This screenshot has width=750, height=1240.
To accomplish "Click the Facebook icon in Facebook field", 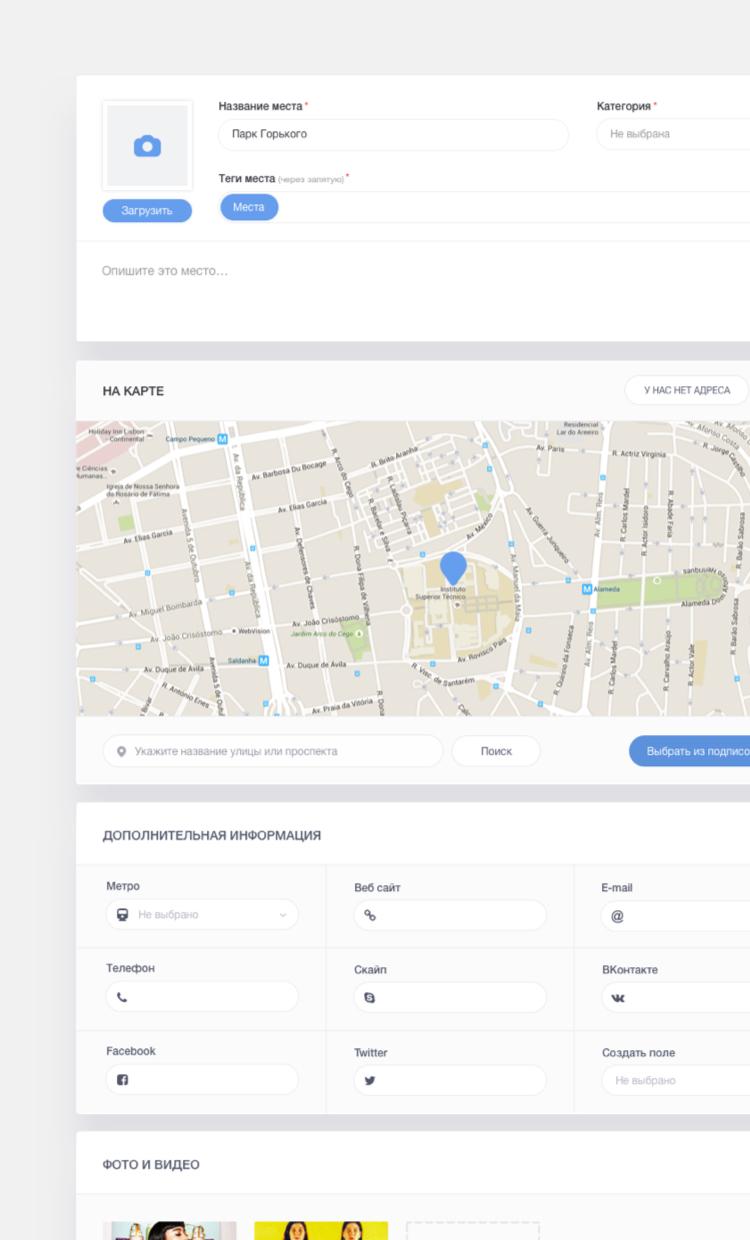I will 122,1080.
